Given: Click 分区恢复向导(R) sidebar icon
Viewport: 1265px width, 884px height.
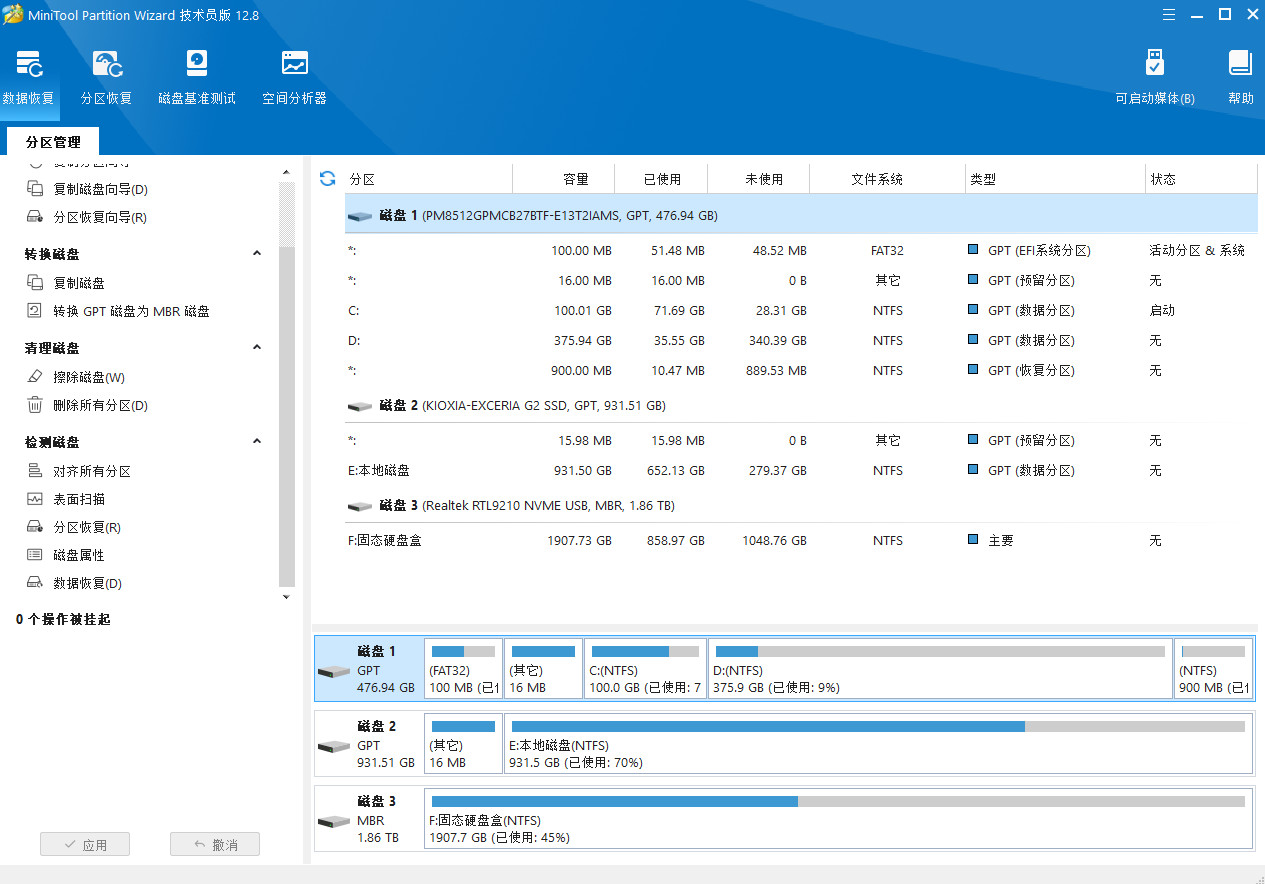Looking at the screenshot, I should 35,217.
